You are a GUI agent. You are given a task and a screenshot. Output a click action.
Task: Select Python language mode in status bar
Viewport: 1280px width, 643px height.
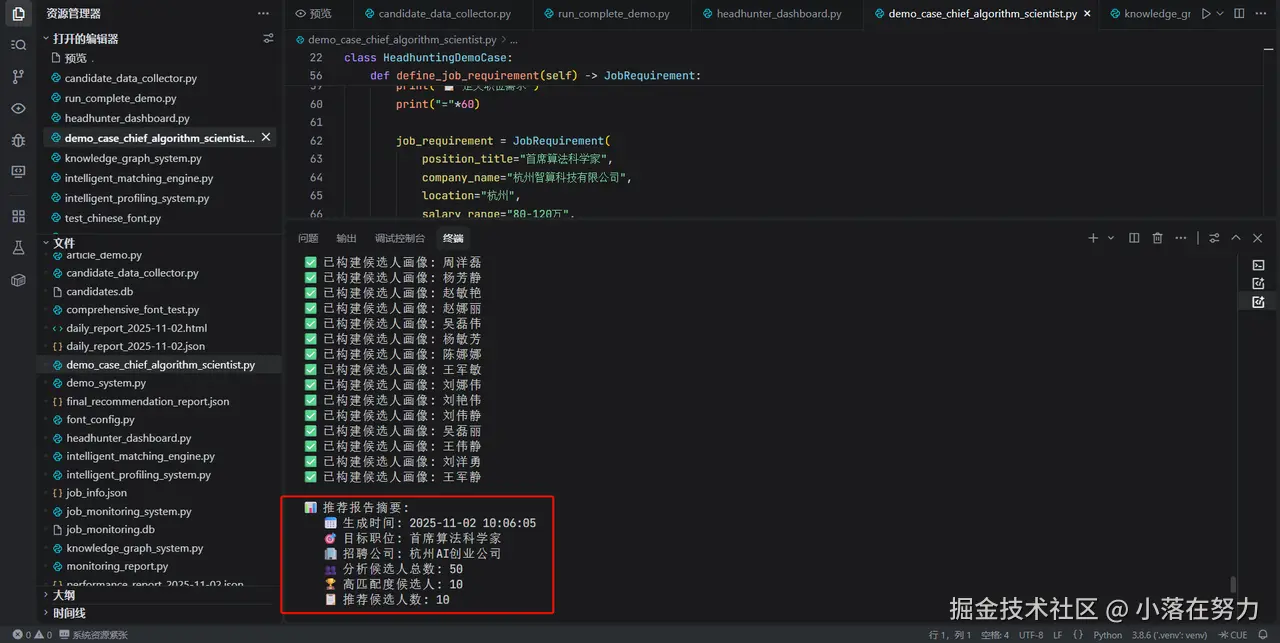click(1107, 635)
